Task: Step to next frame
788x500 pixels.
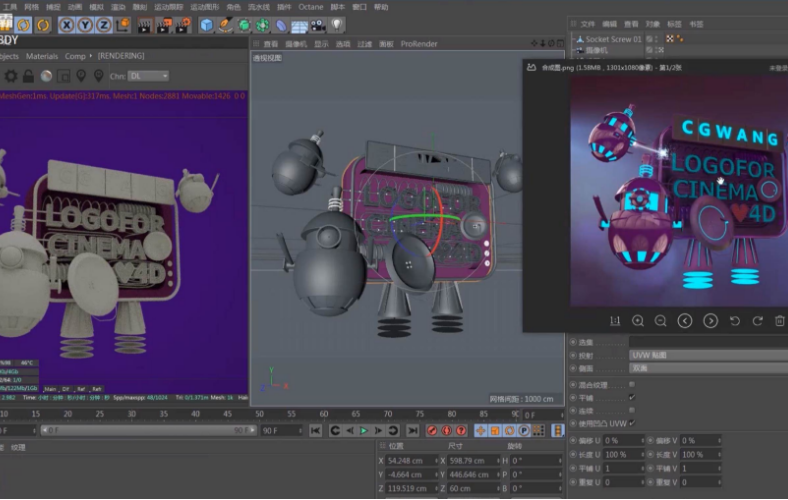Action: point(378,431)
